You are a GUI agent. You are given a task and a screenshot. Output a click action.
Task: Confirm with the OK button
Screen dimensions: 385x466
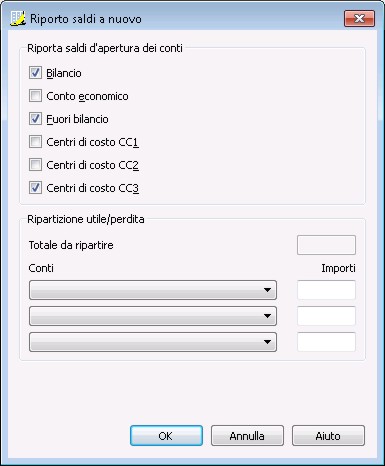(166, 436)
